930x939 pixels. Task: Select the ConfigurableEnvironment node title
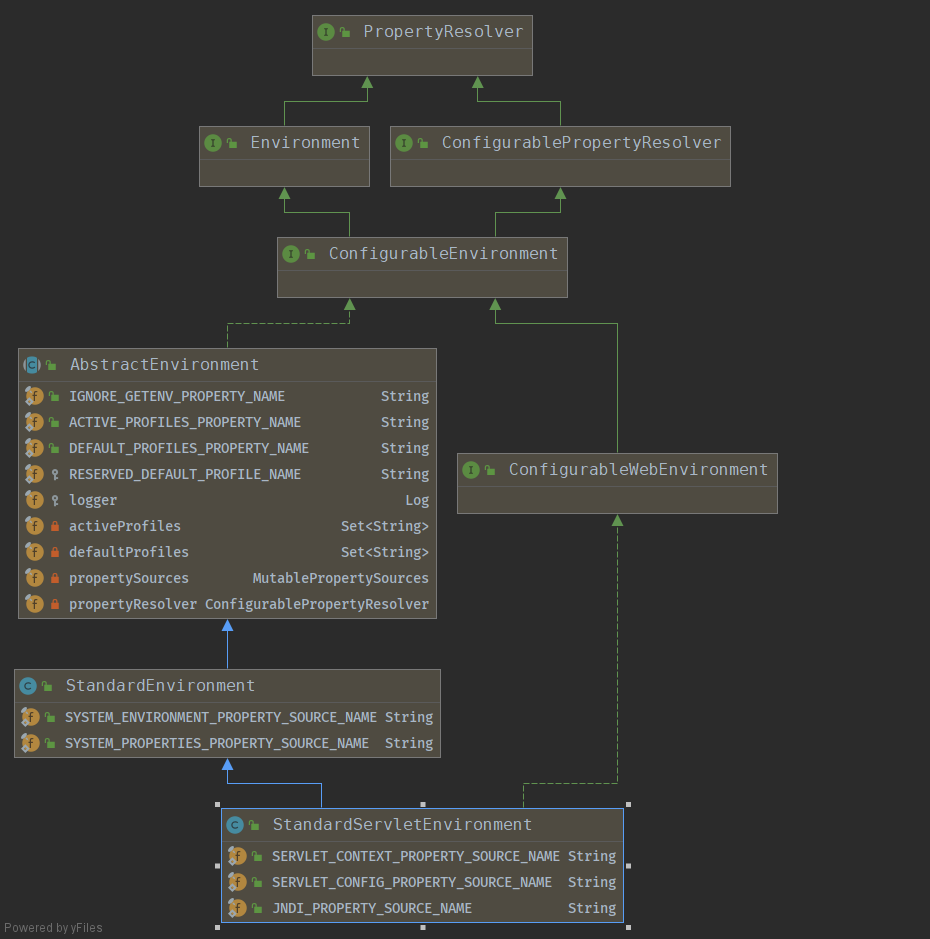[x=443, y=254]
